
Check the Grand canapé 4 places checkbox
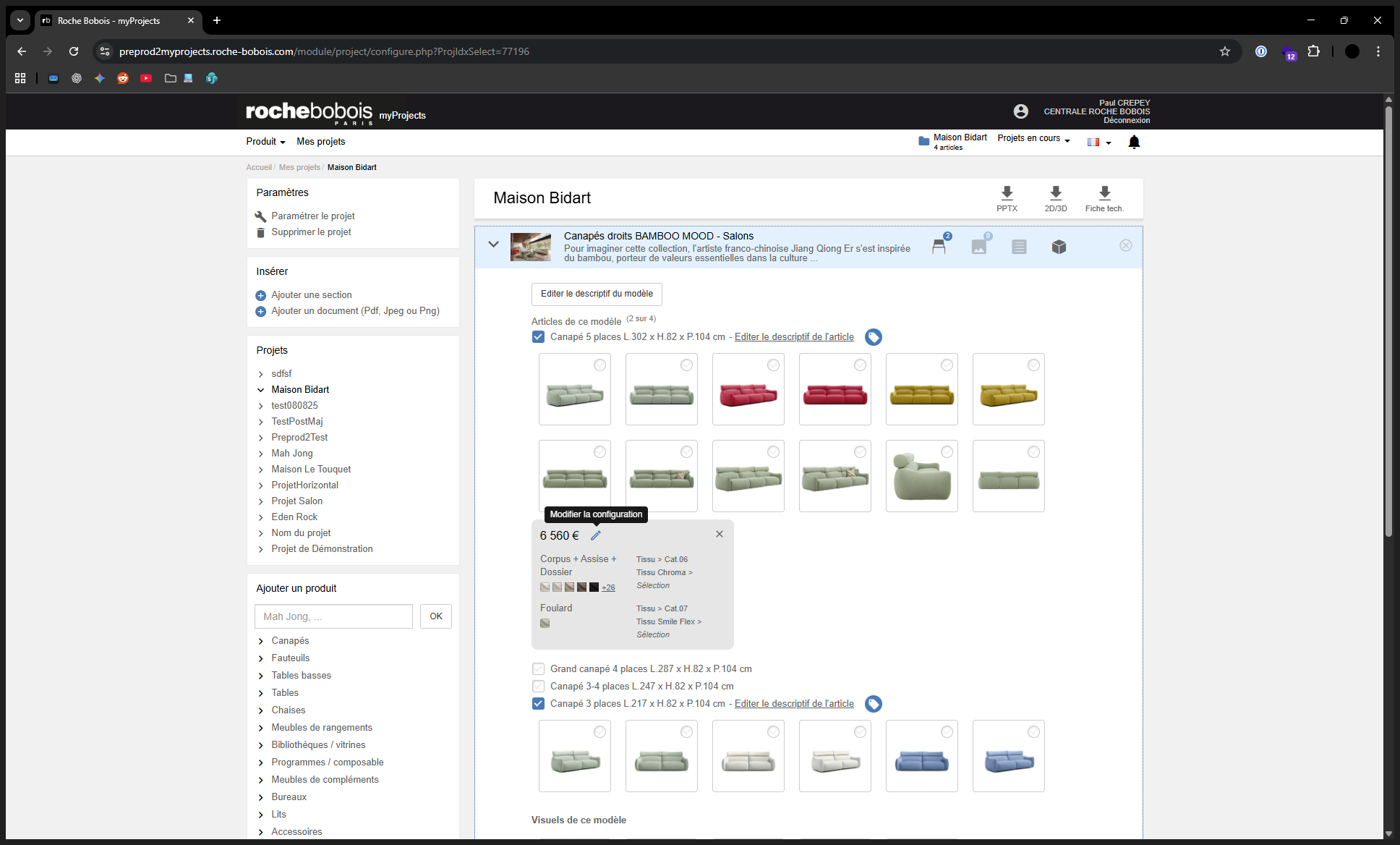[538, 668]
